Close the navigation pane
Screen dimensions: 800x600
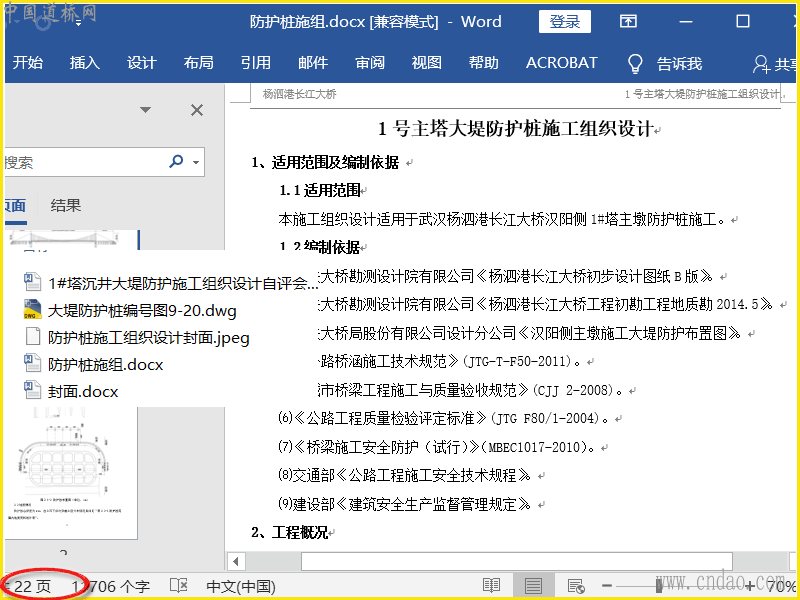(197, 110)
